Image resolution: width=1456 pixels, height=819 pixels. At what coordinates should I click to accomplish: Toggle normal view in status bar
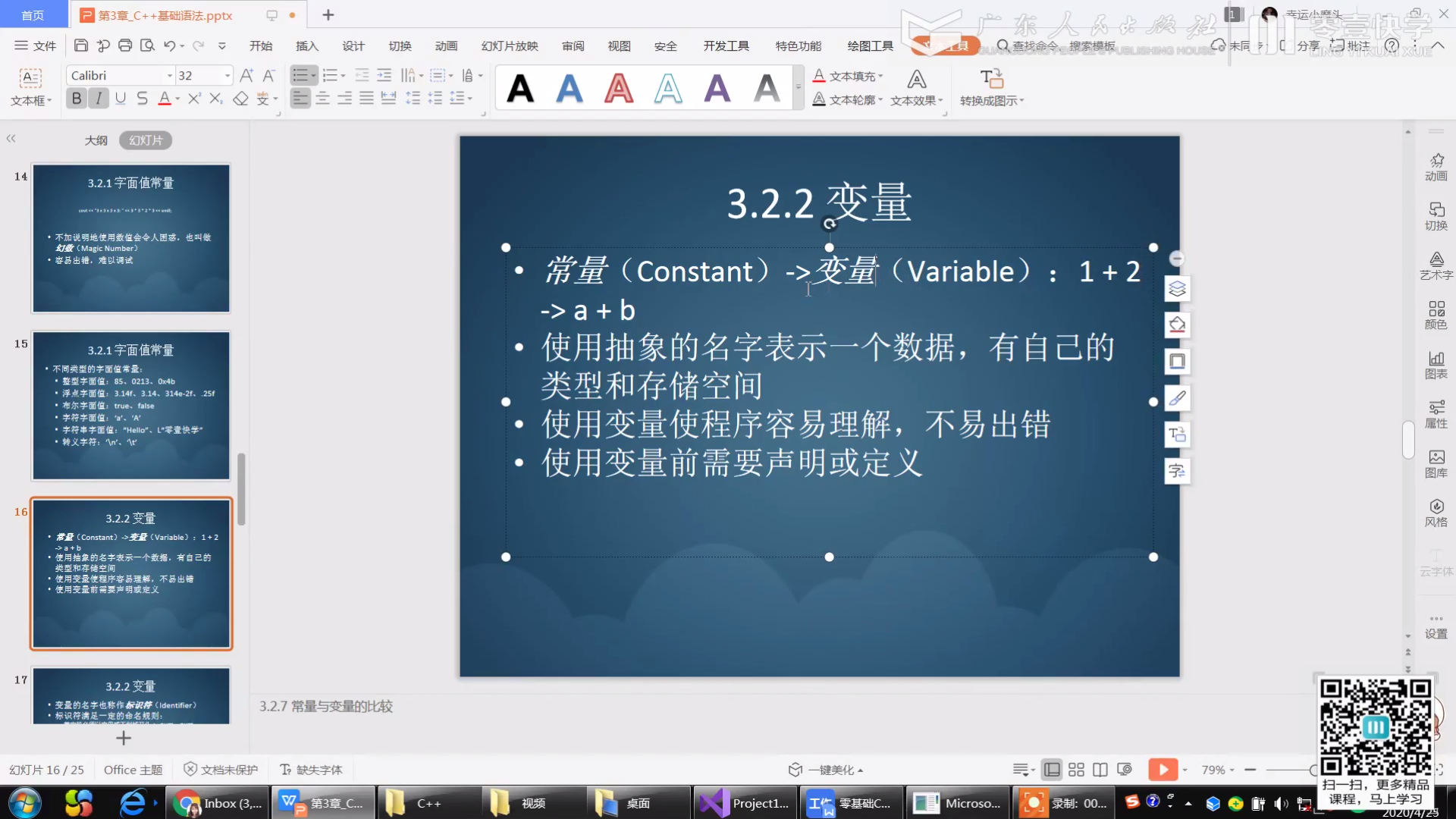[1052, 770]
